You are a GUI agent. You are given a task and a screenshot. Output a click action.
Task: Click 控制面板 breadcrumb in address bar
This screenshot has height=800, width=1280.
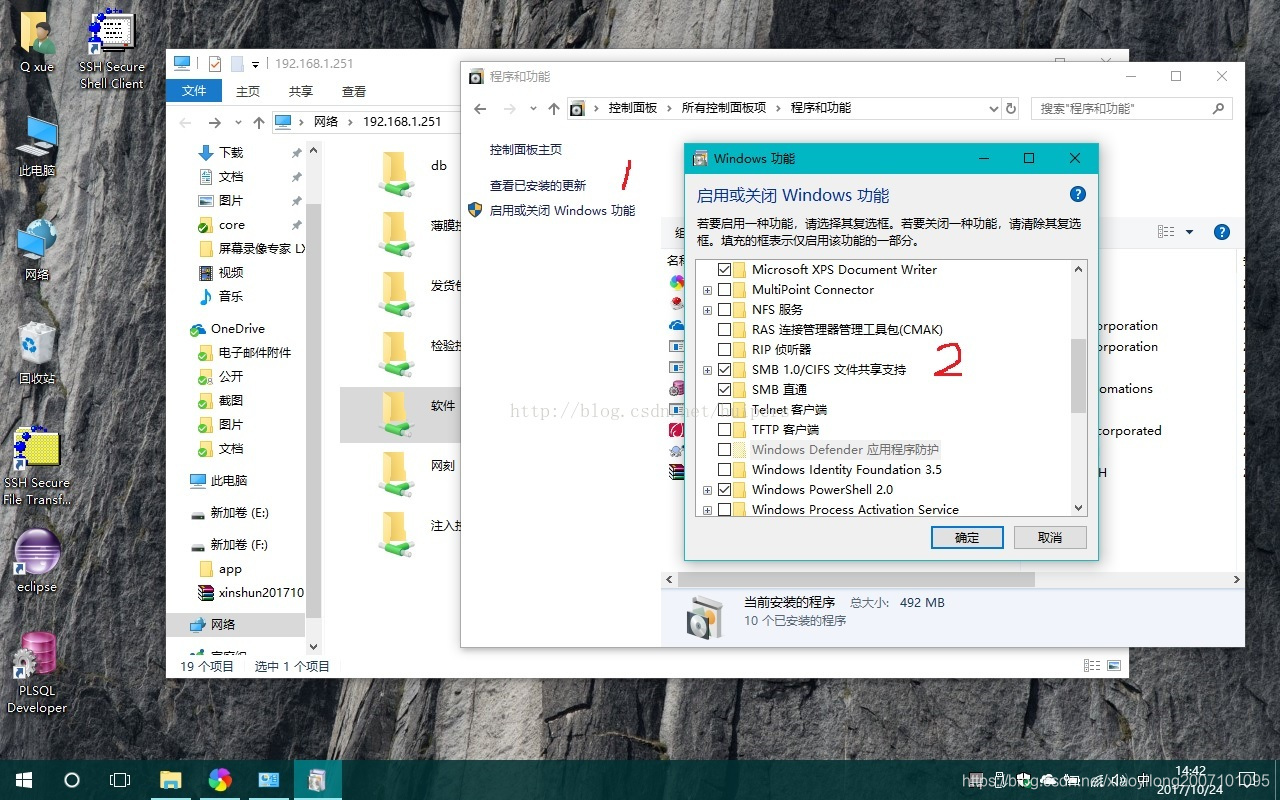pyautogui.click(x=633, y=108)
